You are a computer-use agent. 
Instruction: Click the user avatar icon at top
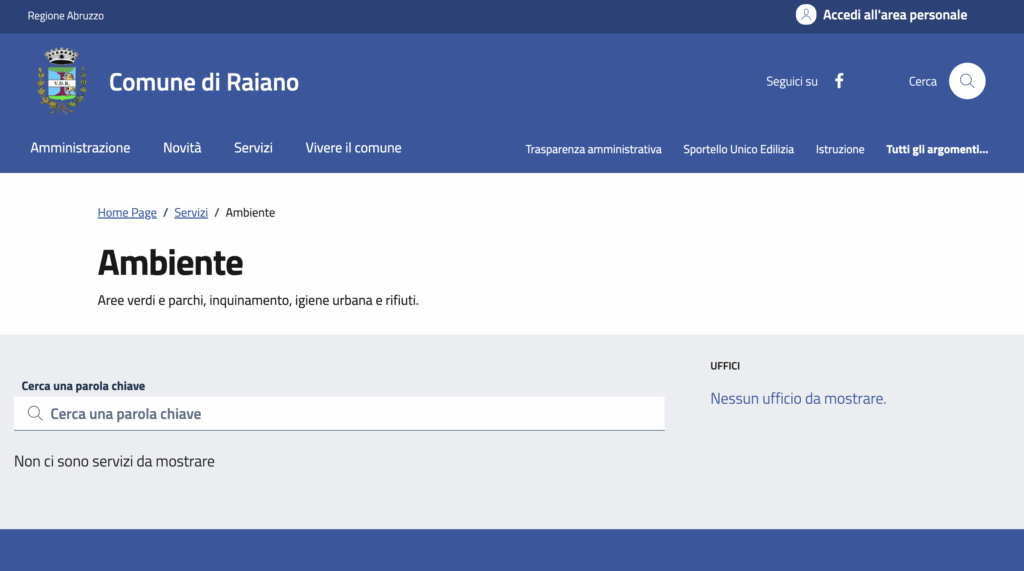(x=806, y=14)
